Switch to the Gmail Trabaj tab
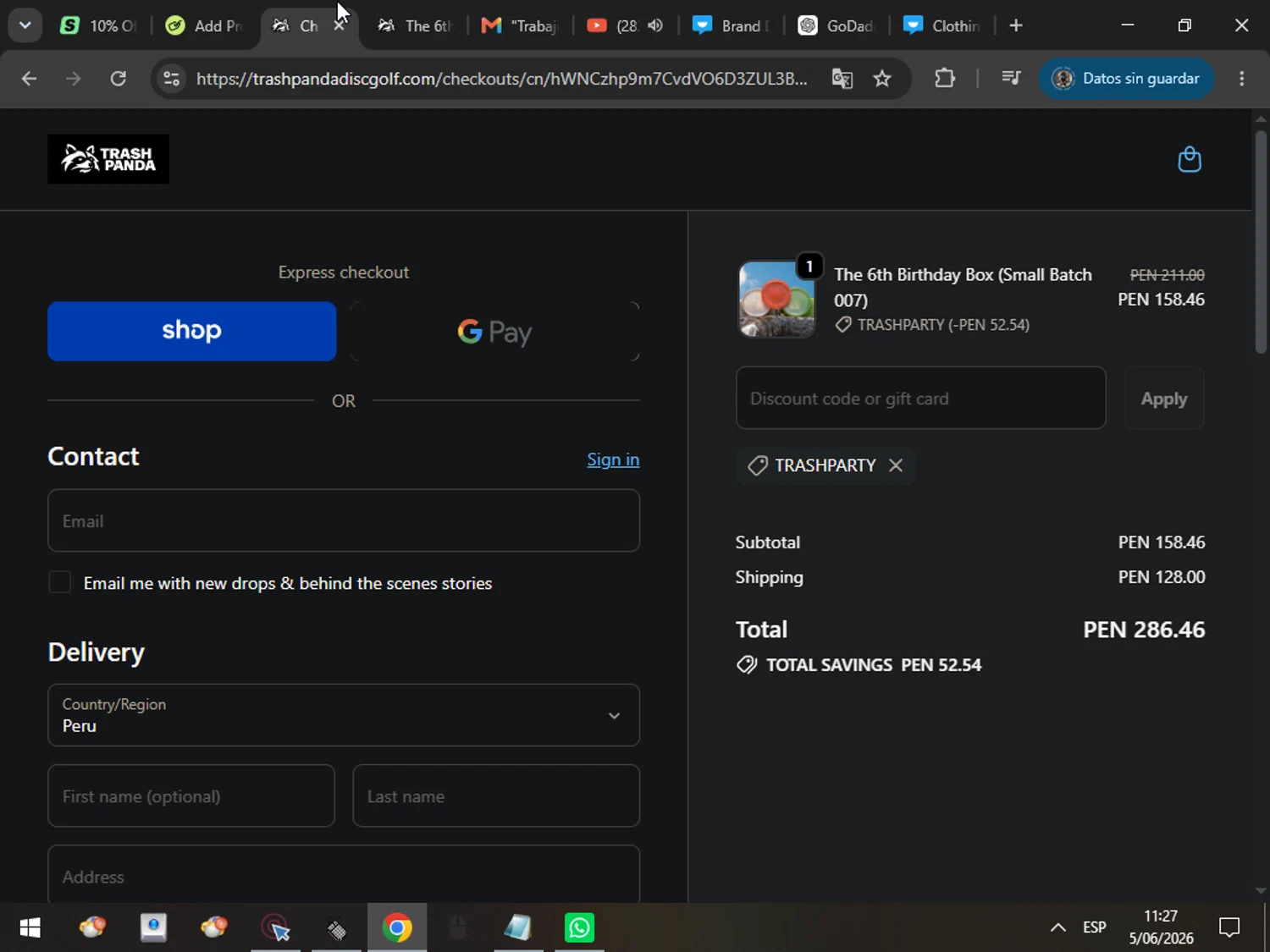1270x952 pixels. [x=521, y=25]
